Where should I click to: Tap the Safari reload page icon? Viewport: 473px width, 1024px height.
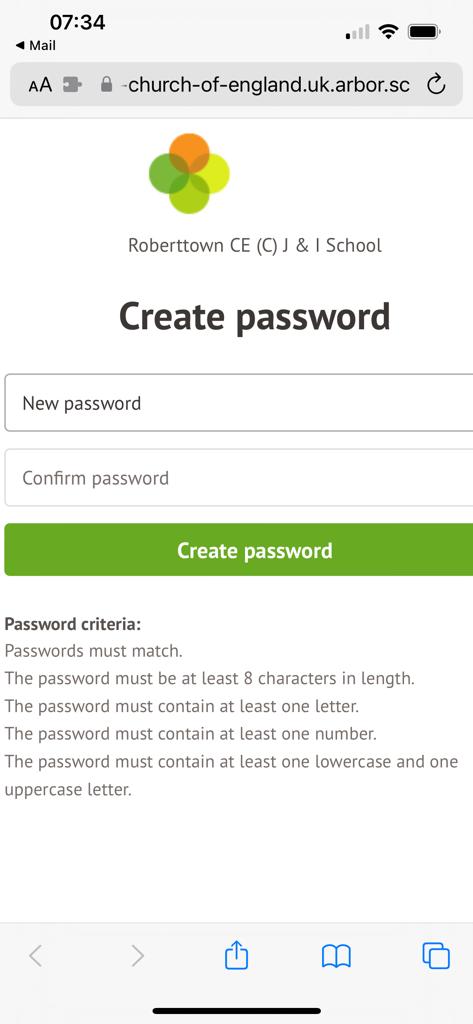tap(436, 84)
